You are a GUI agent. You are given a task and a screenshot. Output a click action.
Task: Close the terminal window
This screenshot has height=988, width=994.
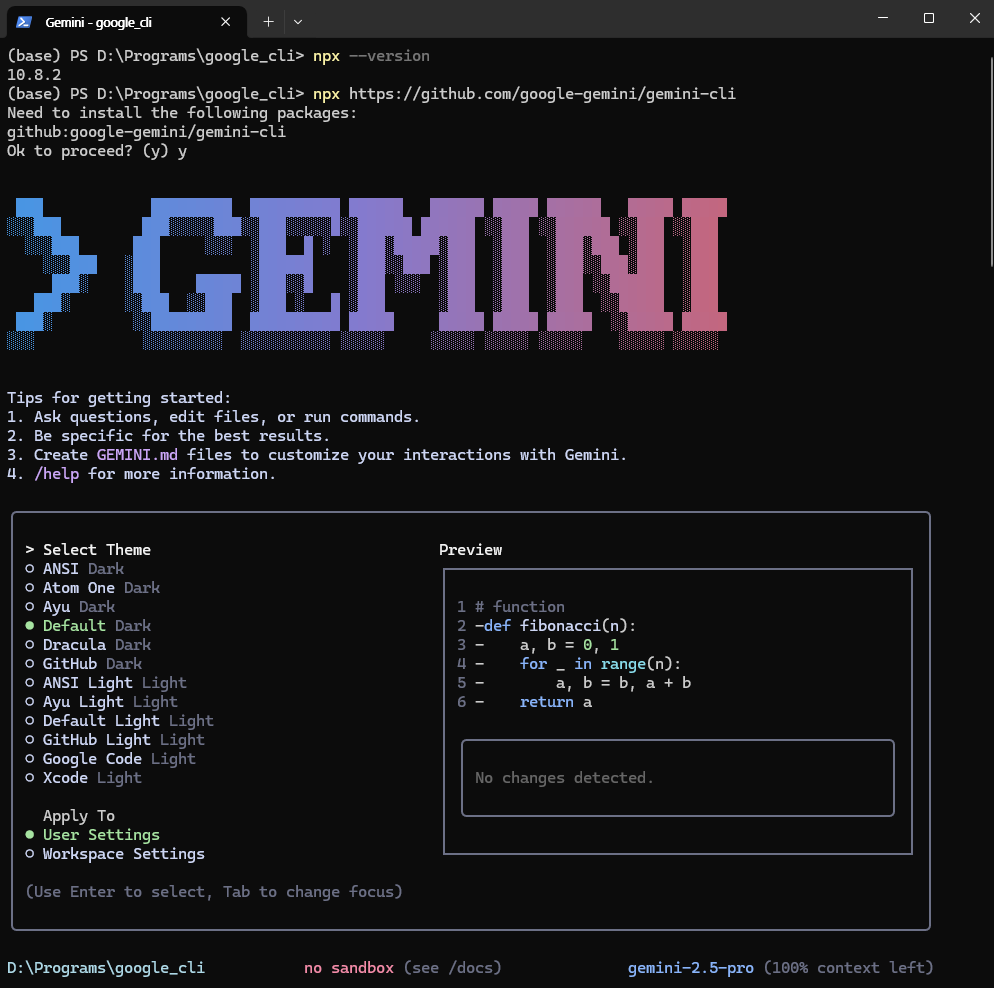coord(974,18)
